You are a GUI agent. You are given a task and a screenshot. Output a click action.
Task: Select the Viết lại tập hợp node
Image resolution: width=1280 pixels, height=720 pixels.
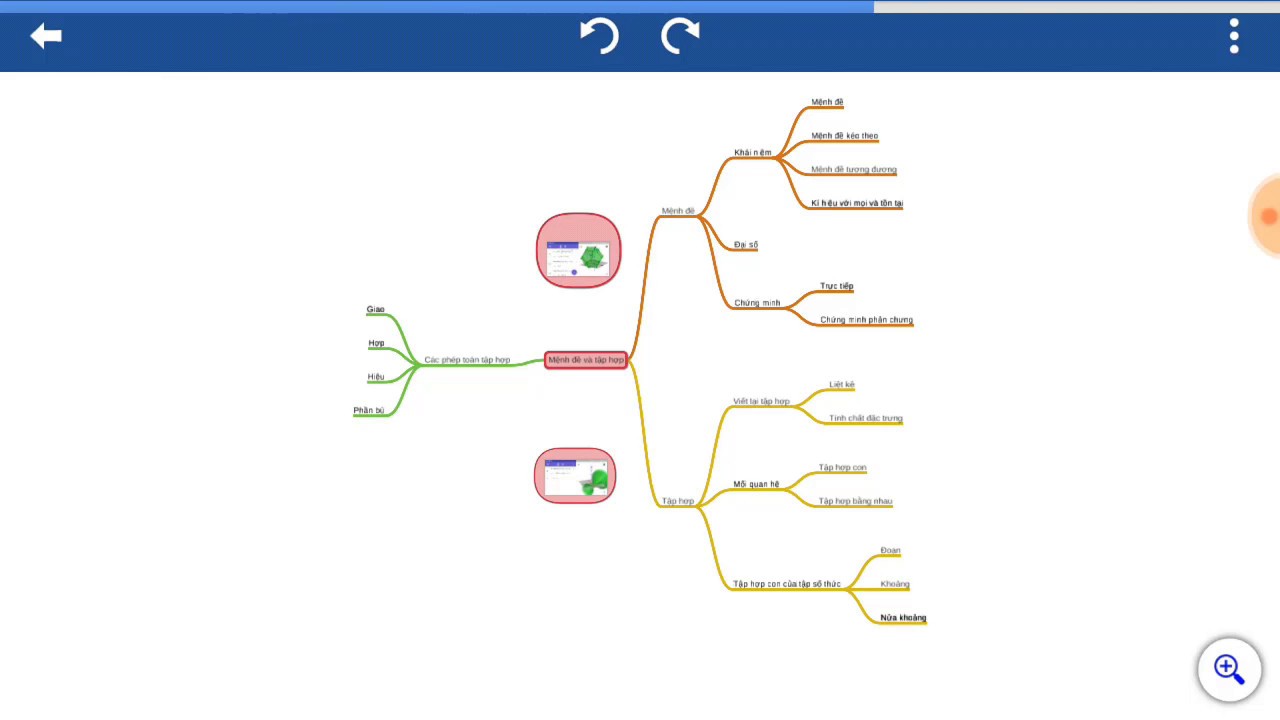[x=761, y=402]
